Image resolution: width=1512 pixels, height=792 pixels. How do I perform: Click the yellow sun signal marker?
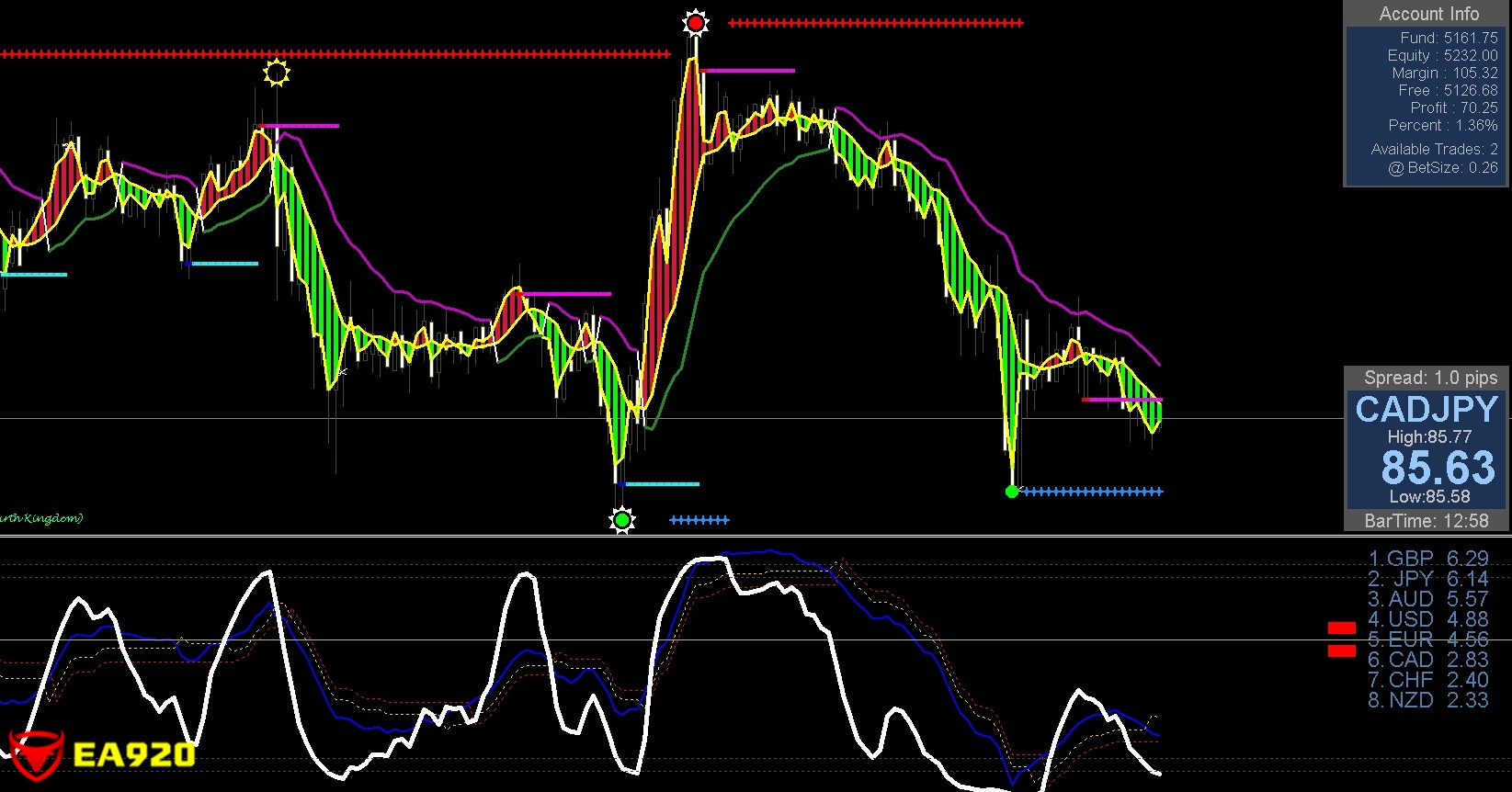coord(276,73)
